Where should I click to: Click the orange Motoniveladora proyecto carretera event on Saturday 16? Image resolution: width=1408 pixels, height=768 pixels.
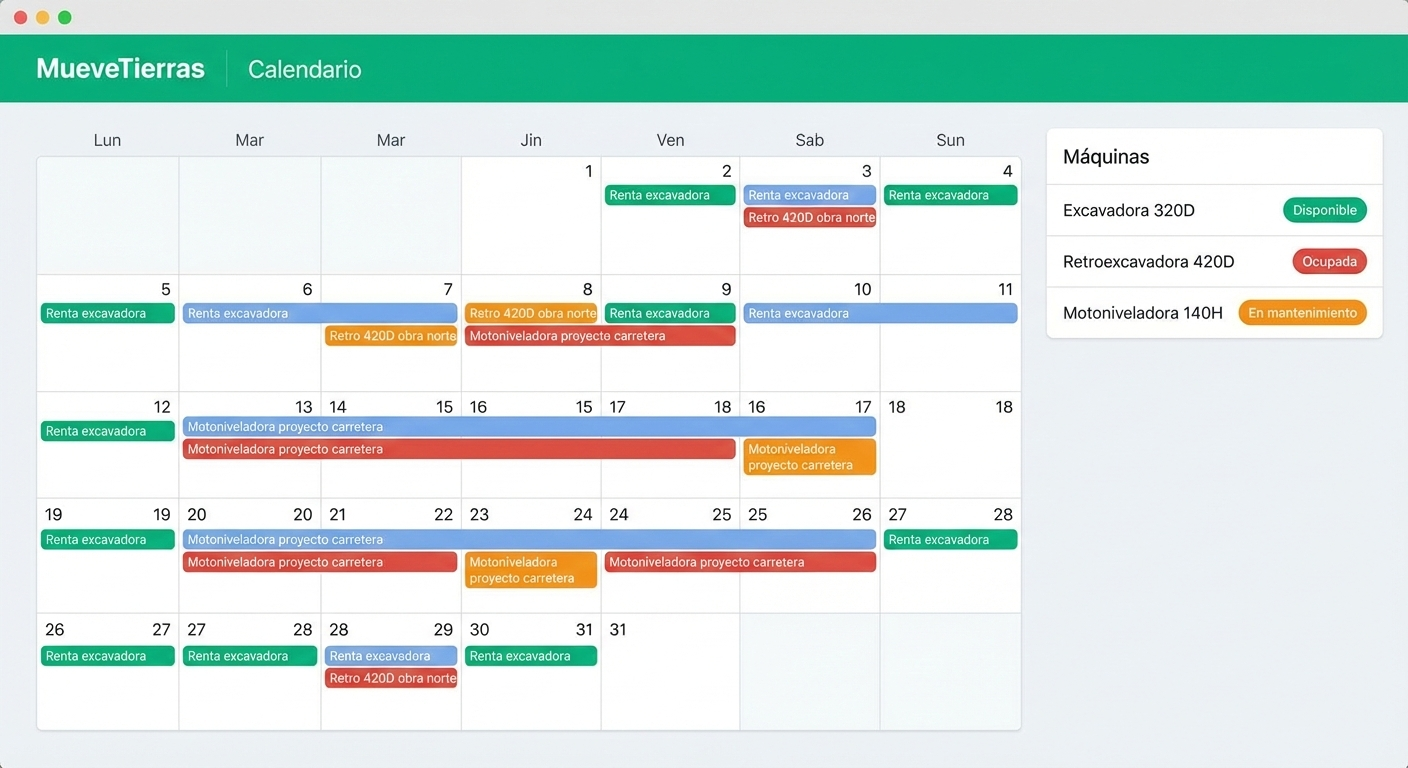(x=809, y=456)
